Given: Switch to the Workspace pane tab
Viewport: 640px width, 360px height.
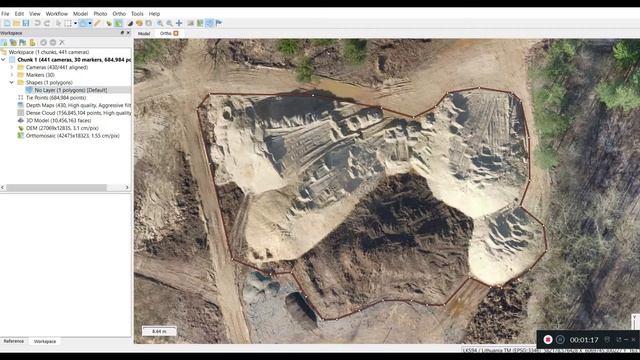Looking at the screenshot, I should pos(45,341).
